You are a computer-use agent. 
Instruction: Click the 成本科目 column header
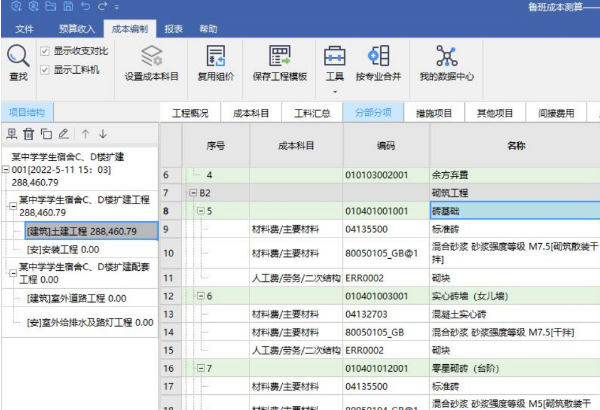(x=296, y=145)
